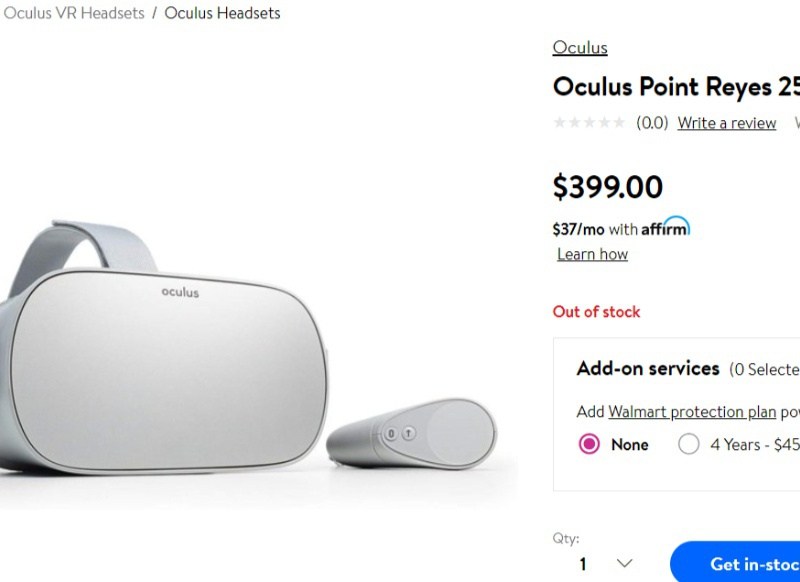Click the controller image next to the headset
Viewport: 800px width, 582px height.
(411, 433)
